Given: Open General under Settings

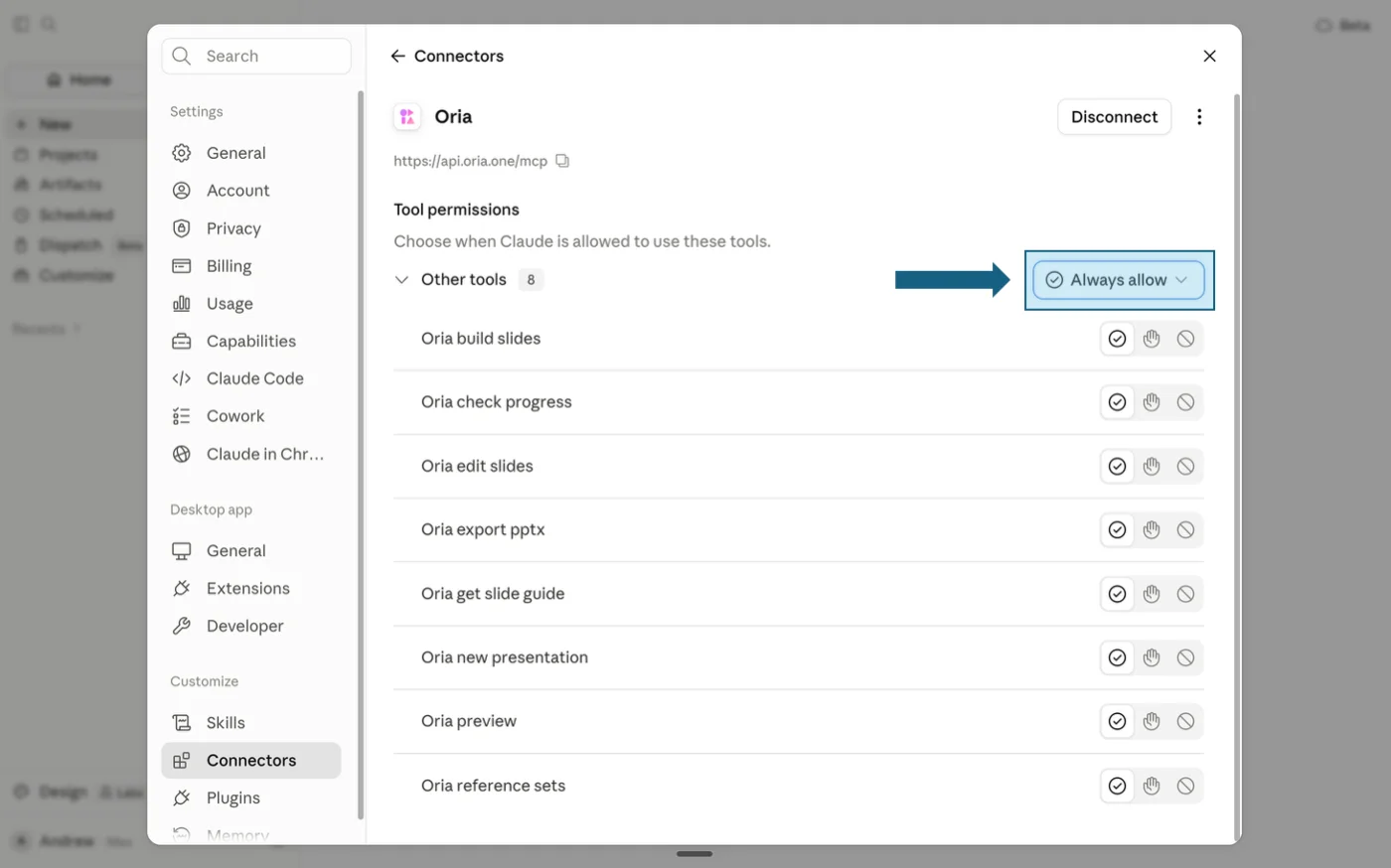Looking at the screenshot, I should [x=251, y=153].
